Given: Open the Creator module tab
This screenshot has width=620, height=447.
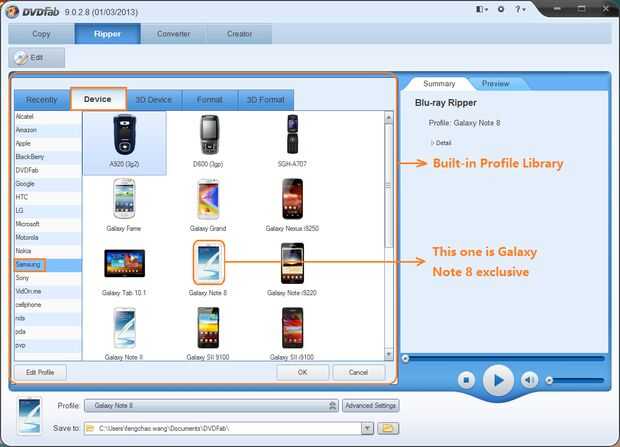Looking at the screenshot, I should pyautogui.click(x=239, y=34).
